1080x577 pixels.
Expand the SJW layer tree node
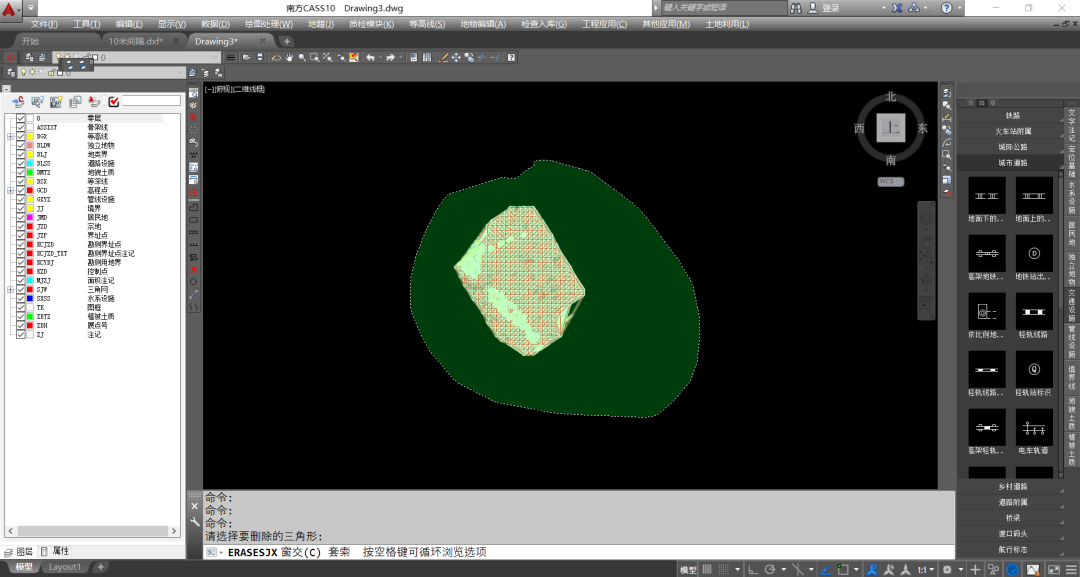pos(10,290)
